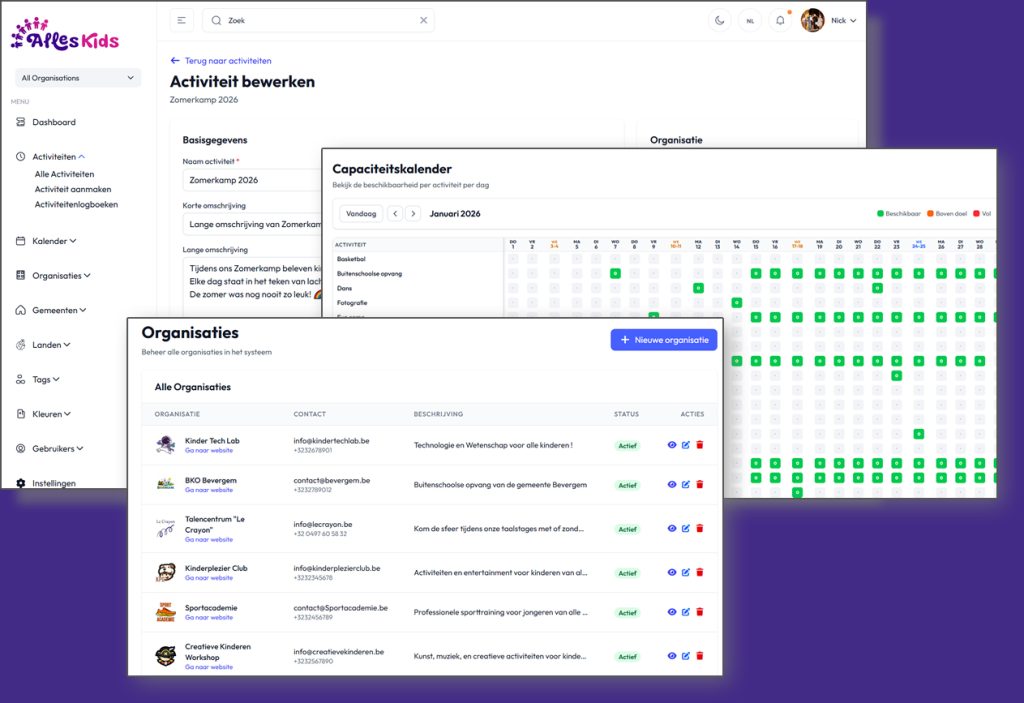Expand the Kalender sidebar menu
Screen dimensions: 1024x703
pyautogui.click(x=53, y=241)
